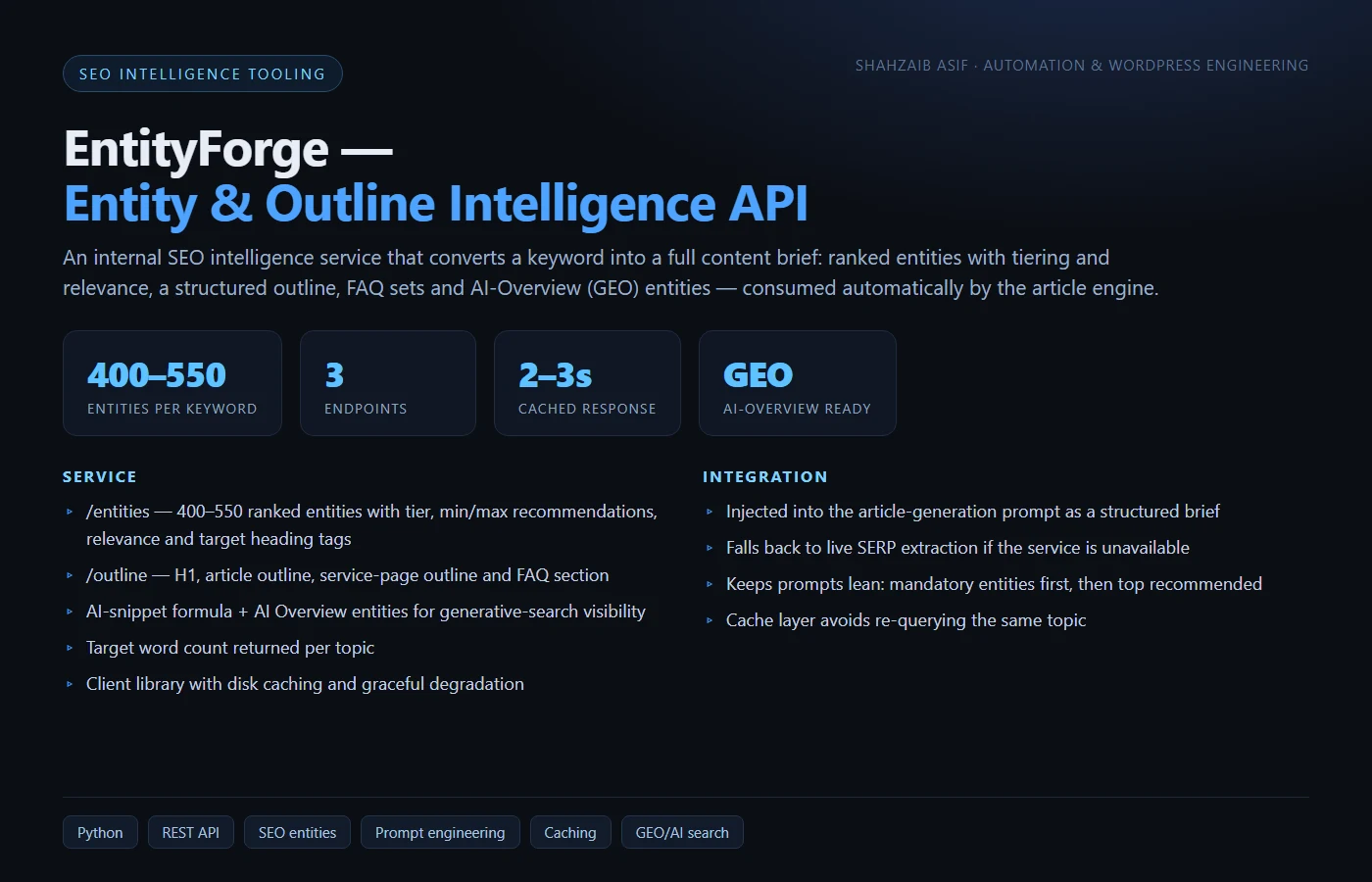Click the EntityForge title heading
Viewport: 1372px width, 882px height.
(x=228, y=150)
